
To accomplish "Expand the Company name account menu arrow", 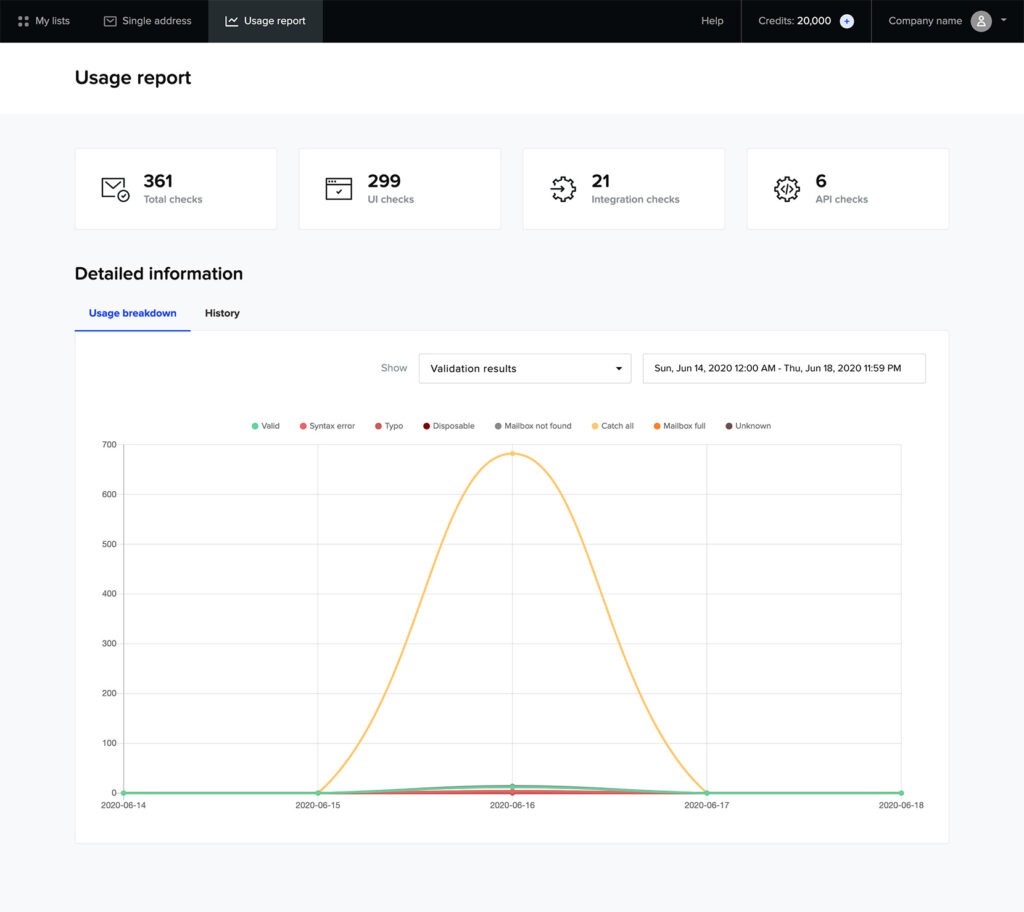I will click(1003, 20).
